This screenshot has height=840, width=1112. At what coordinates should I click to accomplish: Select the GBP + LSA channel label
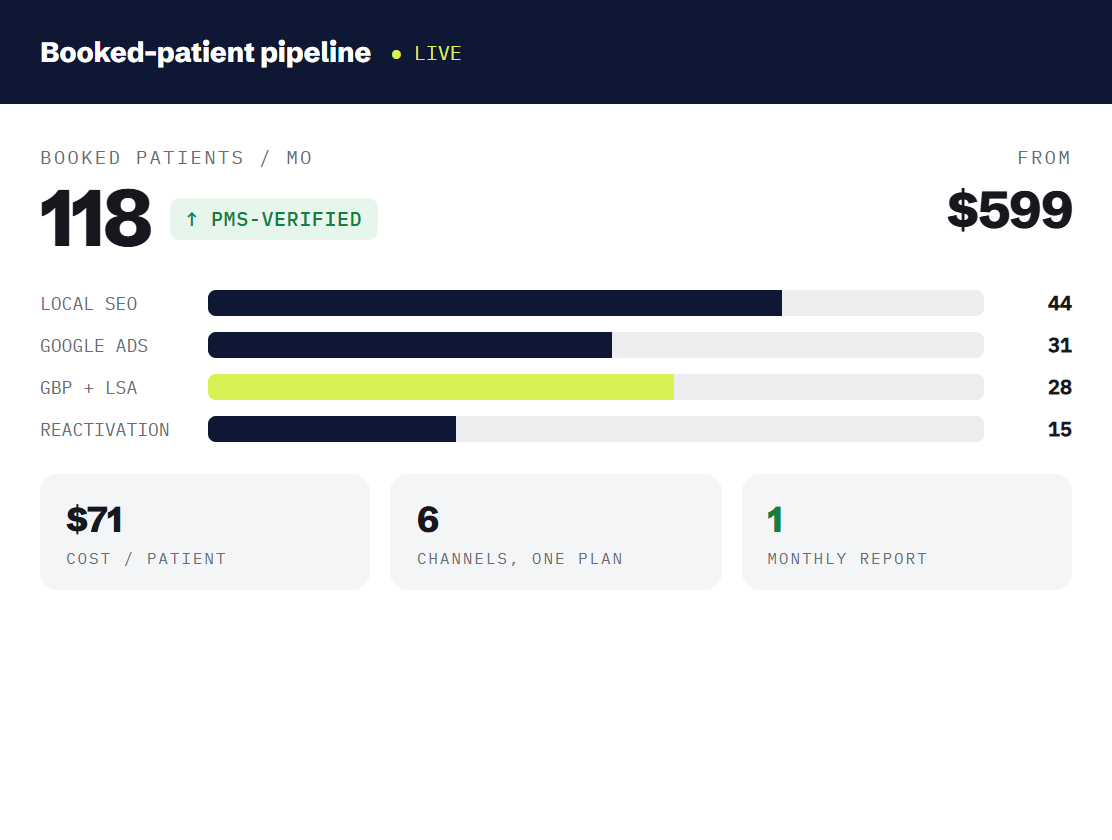[x=89, y=387]
